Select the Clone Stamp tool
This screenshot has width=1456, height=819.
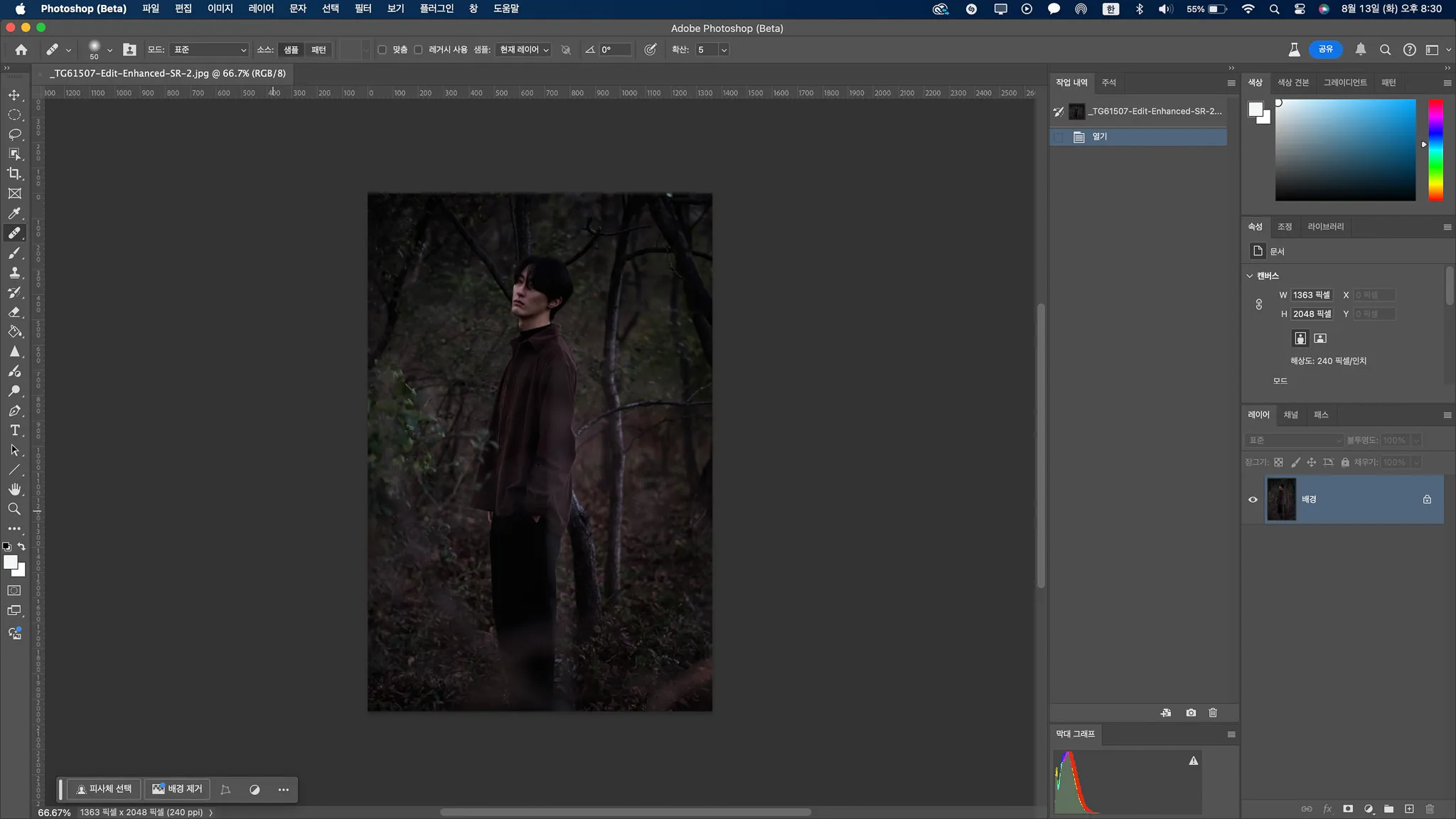pos(14,272)
